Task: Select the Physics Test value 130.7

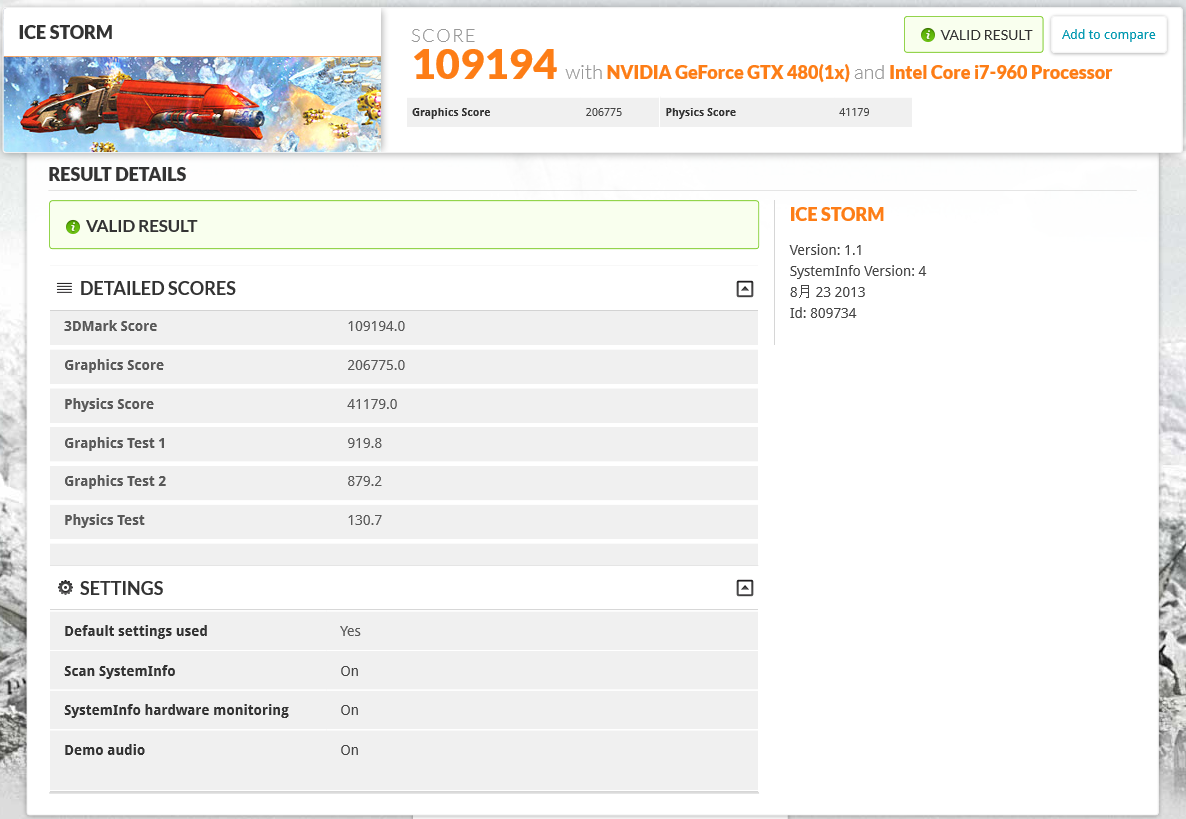Action: tap(365, 520)
